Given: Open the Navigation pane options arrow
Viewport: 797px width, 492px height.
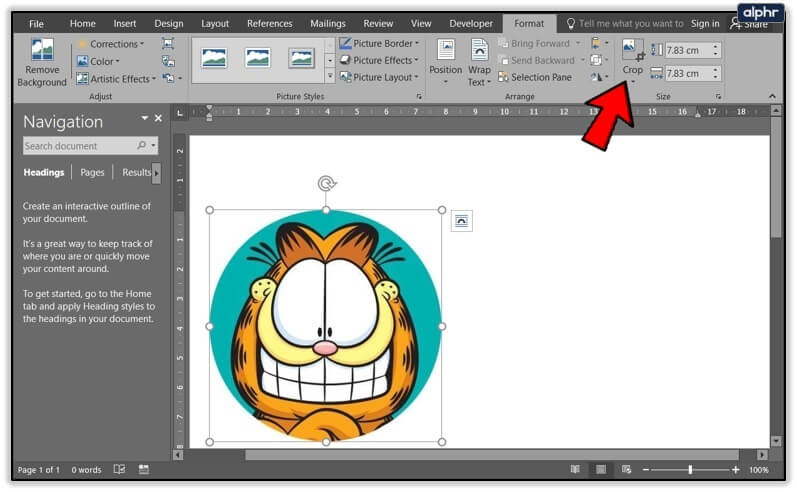Looking at the screenshot, I should click(145, 118).
